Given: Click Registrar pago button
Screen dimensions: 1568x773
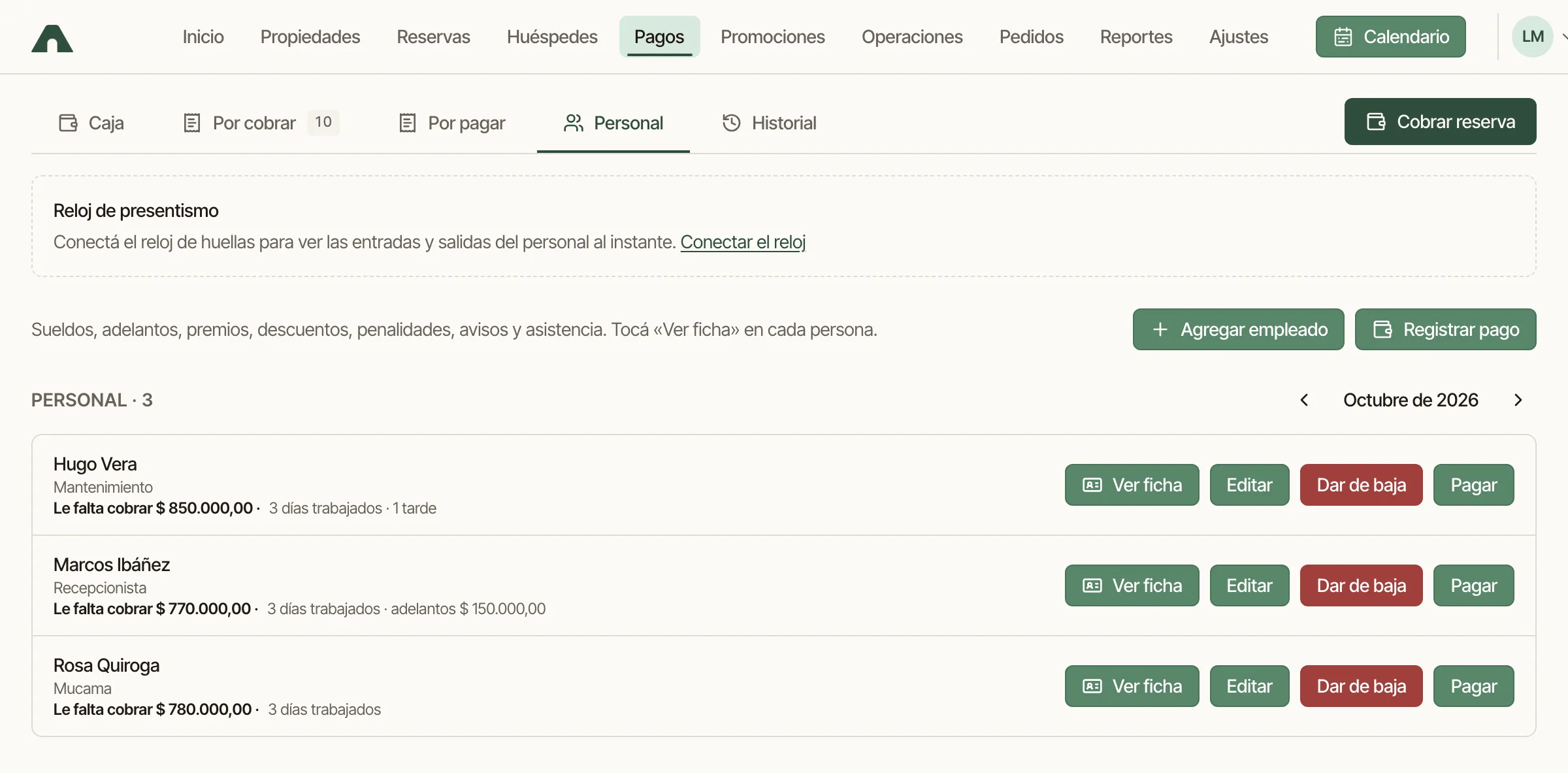Looking at the screenshot, I should click(1445, 329).
